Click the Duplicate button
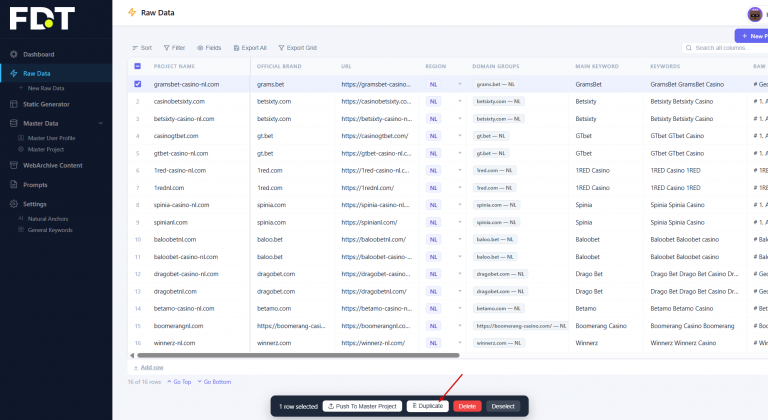The width and height of the screenshot is (768, 420). (428, 406)
